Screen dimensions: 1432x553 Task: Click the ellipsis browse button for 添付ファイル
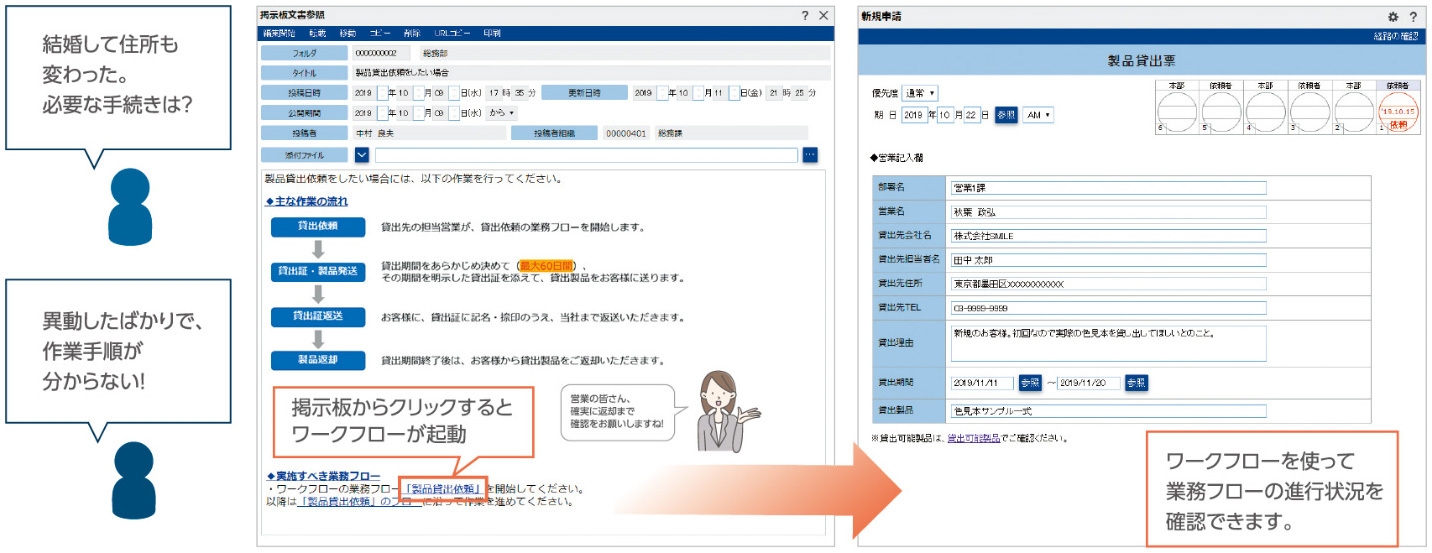point(810,155)
